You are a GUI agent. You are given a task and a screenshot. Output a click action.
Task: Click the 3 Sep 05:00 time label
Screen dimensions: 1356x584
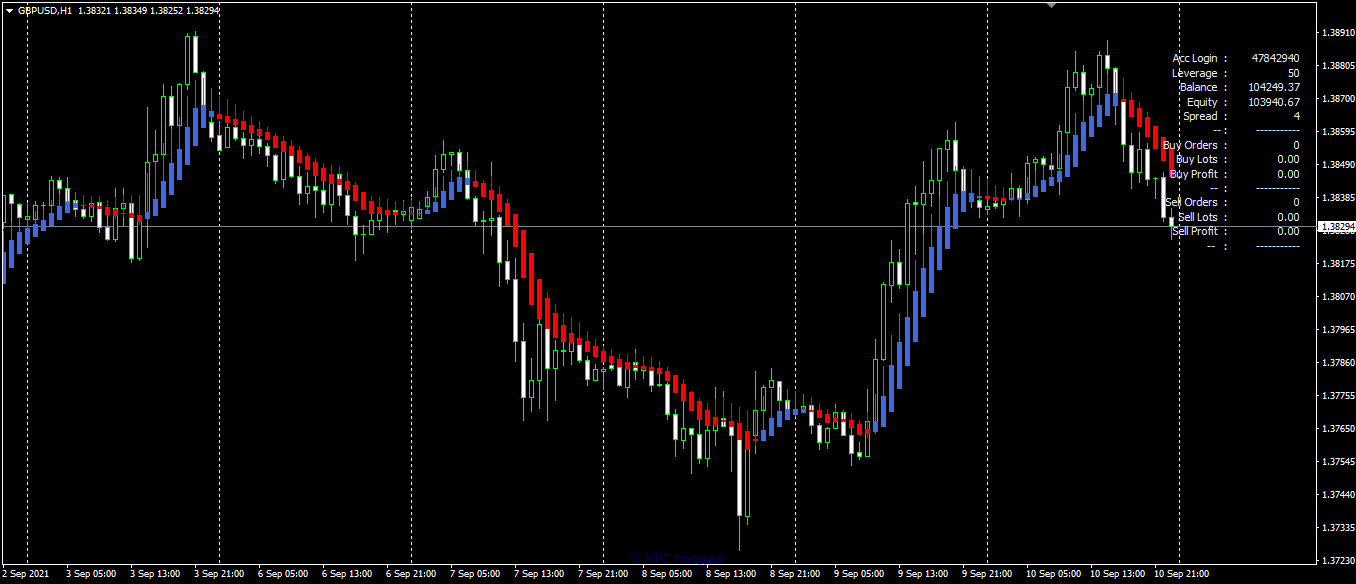(x=90, y=575)
